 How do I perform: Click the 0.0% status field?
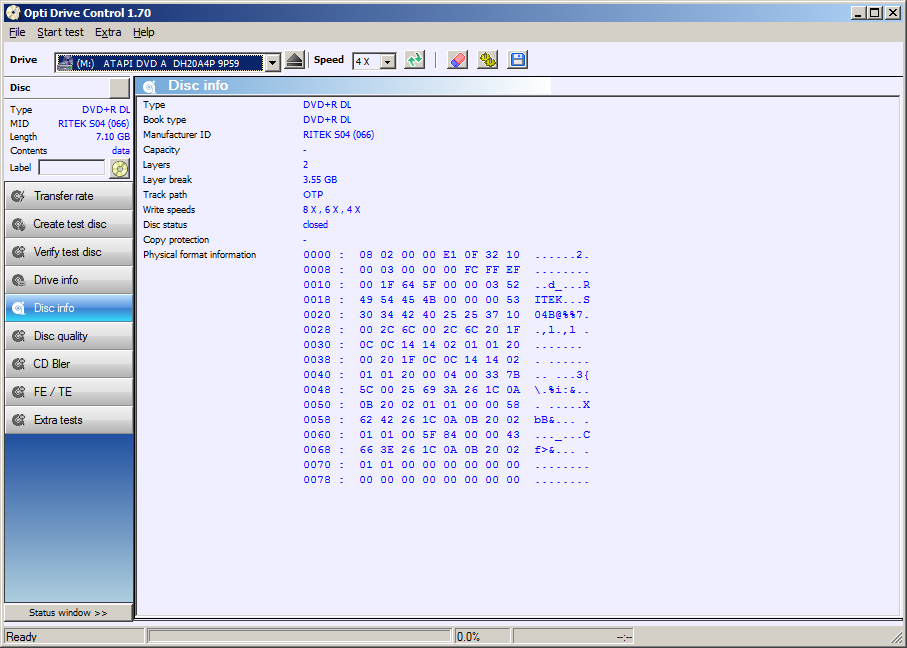coord(482,636)
